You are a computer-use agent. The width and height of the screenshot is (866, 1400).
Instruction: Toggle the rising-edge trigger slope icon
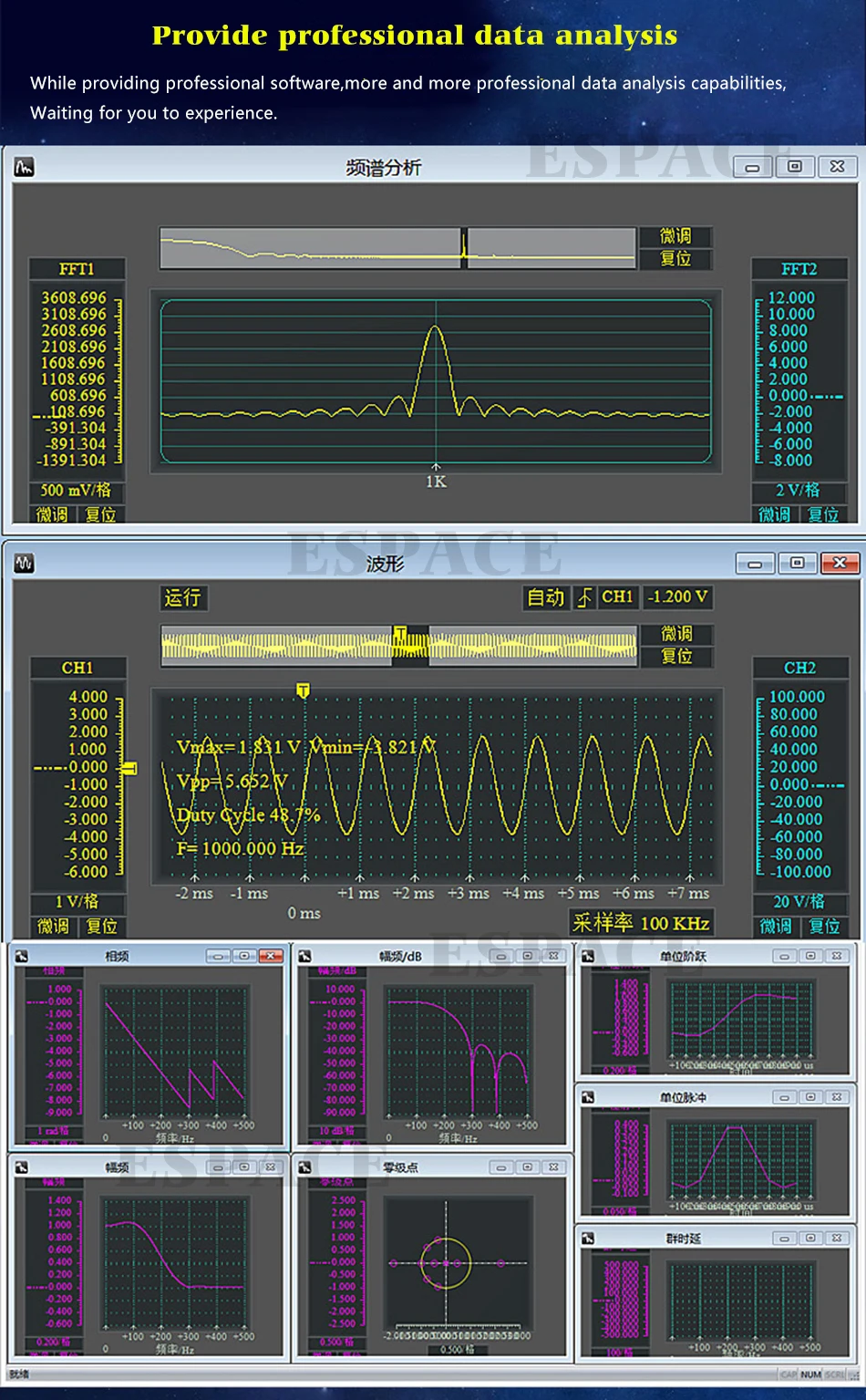(x=584, y=597)
